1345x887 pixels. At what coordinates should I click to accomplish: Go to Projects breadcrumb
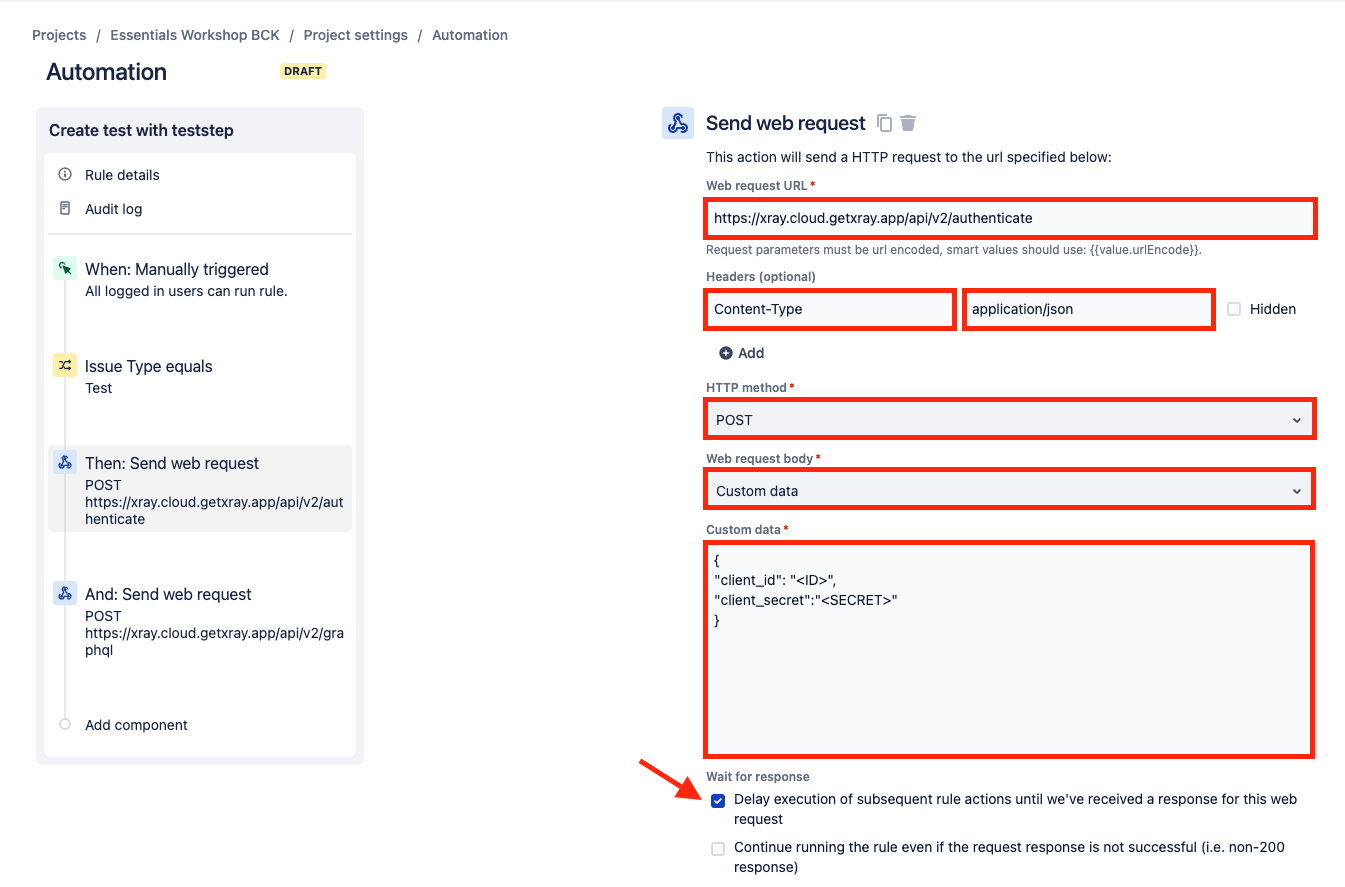(x=59, y=35)
